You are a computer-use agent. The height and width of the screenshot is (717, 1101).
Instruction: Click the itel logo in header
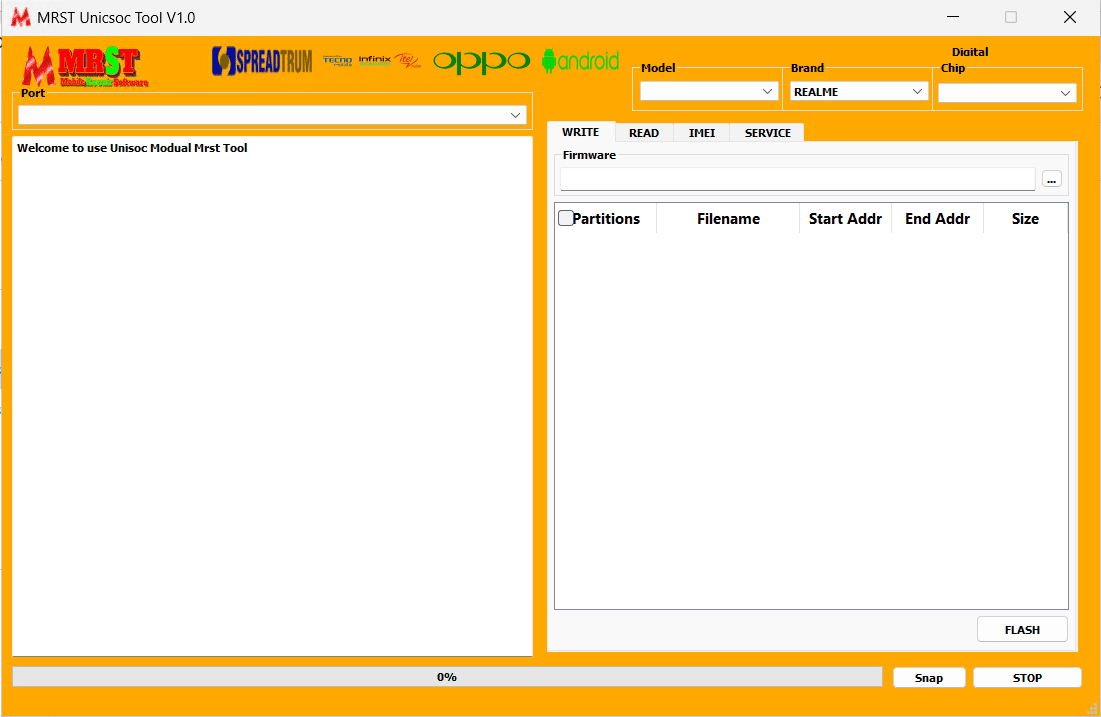[x=407, y=60]
